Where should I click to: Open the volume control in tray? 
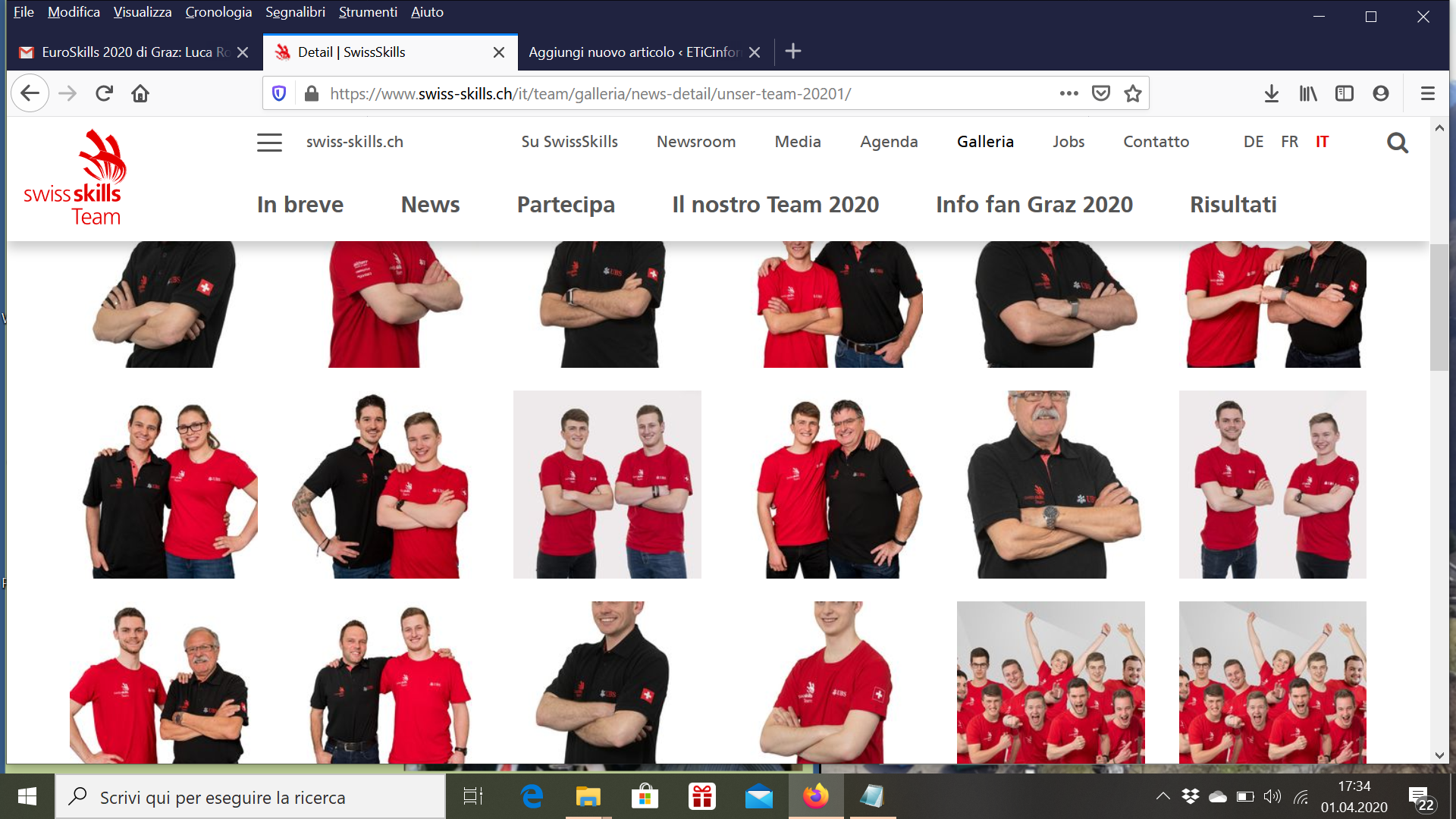tap(1272, 796)
